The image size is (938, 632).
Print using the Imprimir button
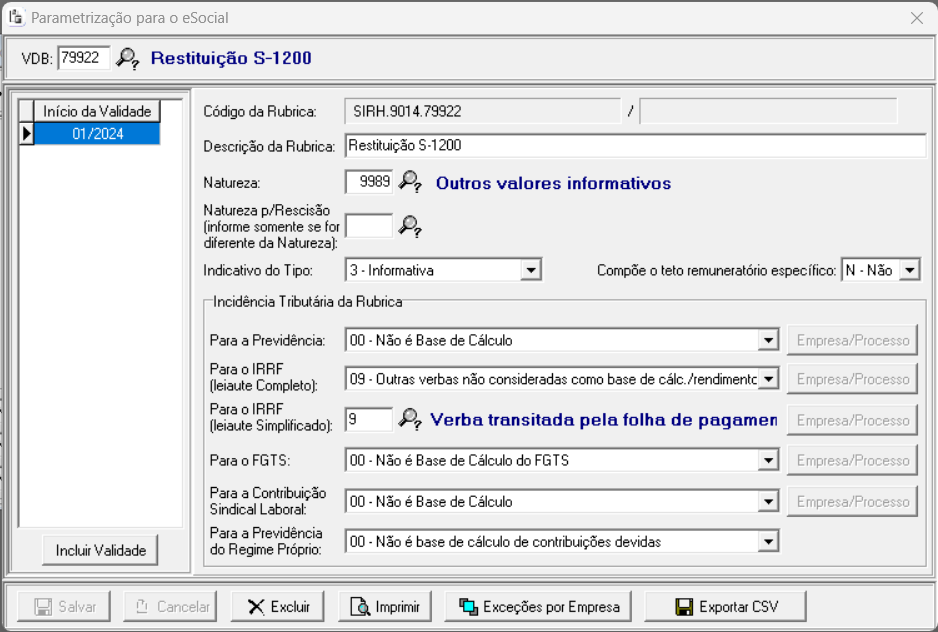[x=384, y=606]
